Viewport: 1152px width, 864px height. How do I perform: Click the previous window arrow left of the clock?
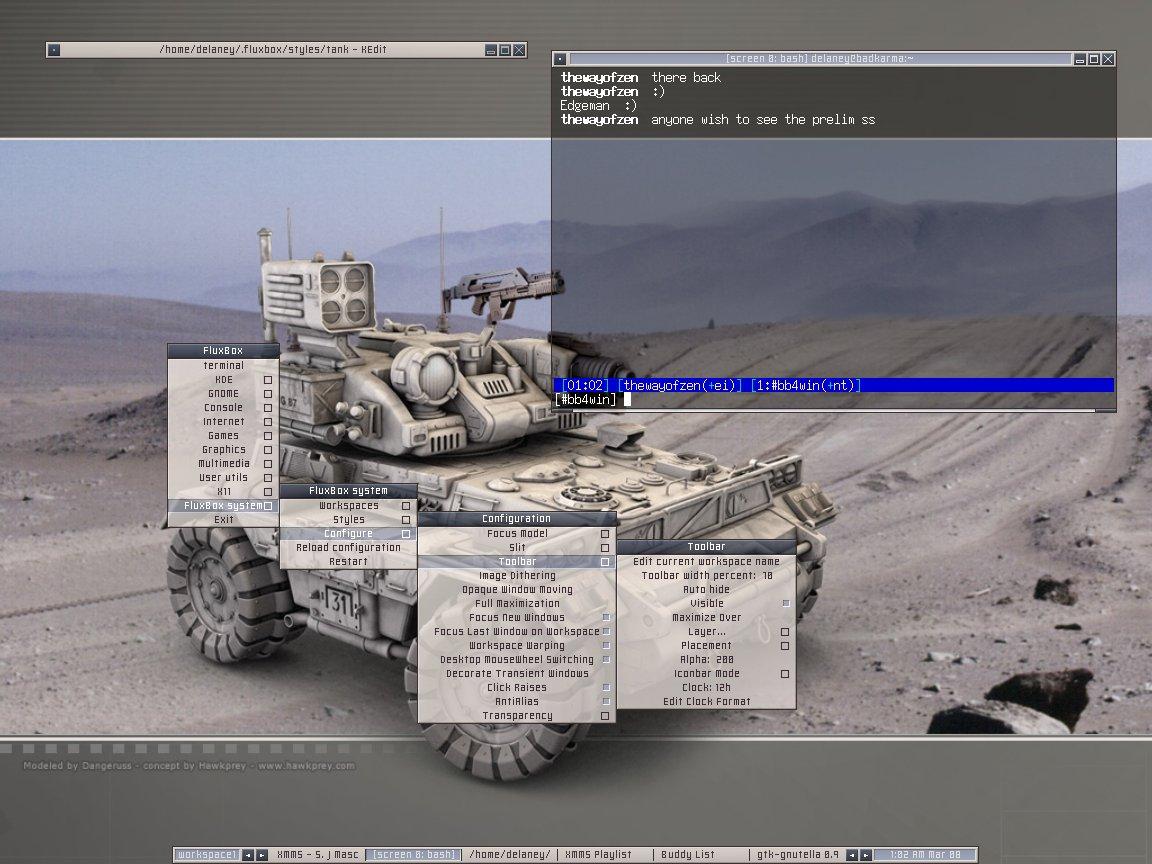[x=852, y=855]
